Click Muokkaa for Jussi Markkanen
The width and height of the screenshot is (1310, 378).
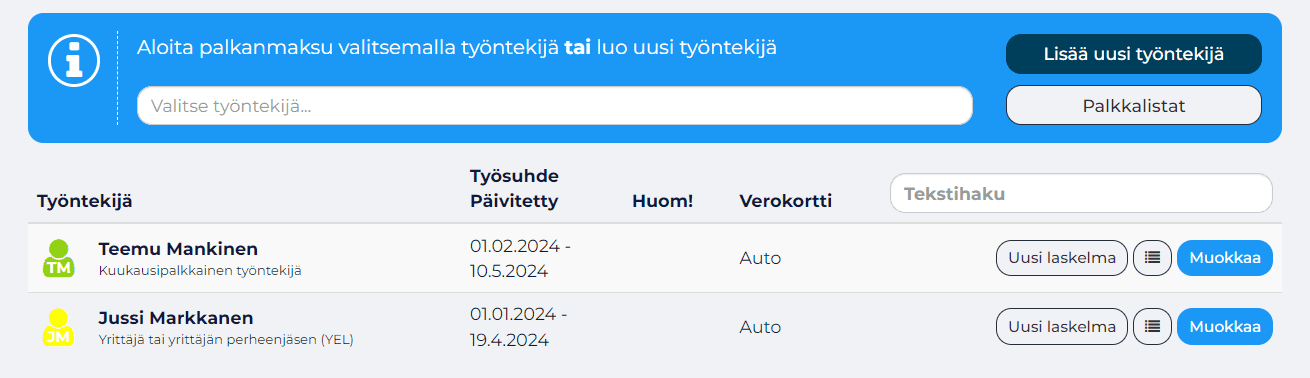click(1224, 326)
